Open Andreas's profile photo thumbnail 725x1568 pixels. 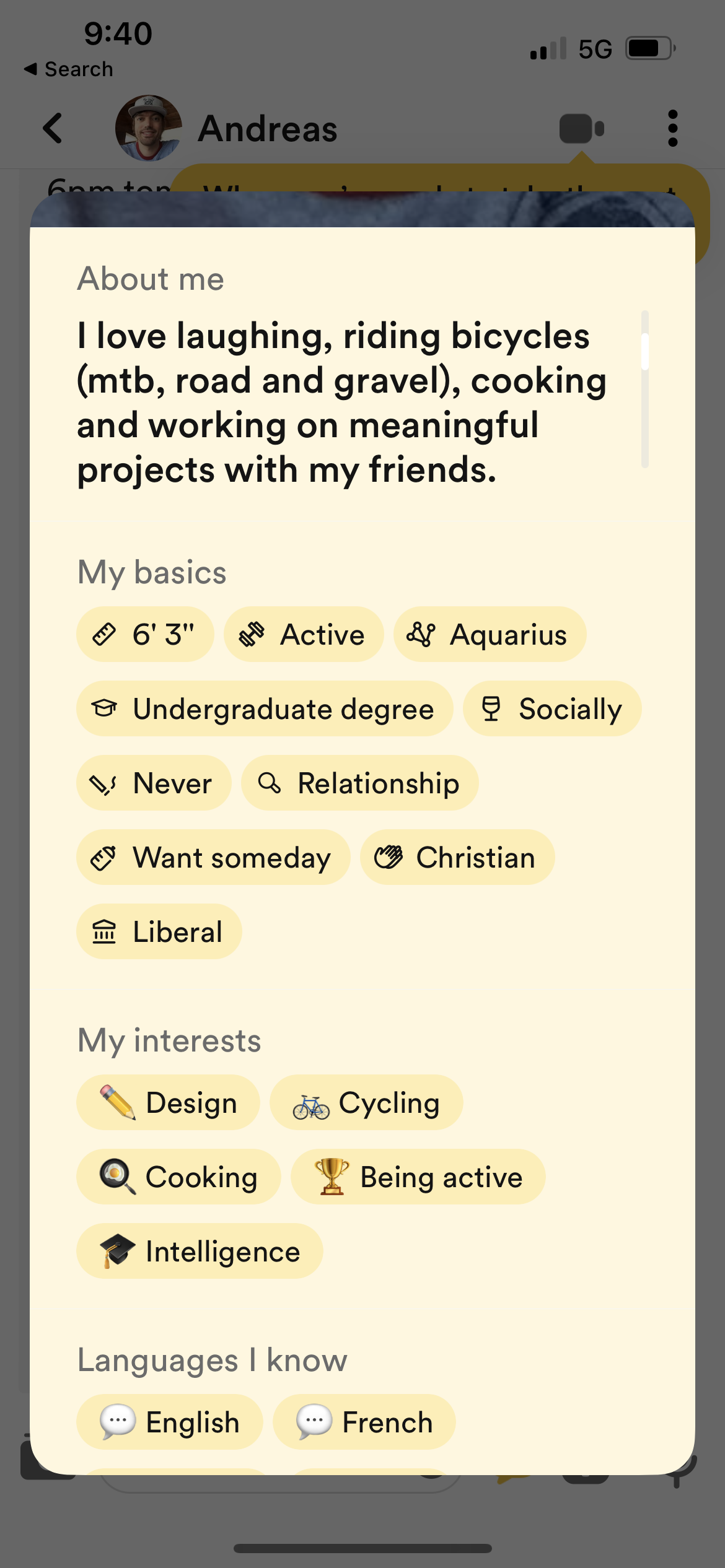(149, 128)
